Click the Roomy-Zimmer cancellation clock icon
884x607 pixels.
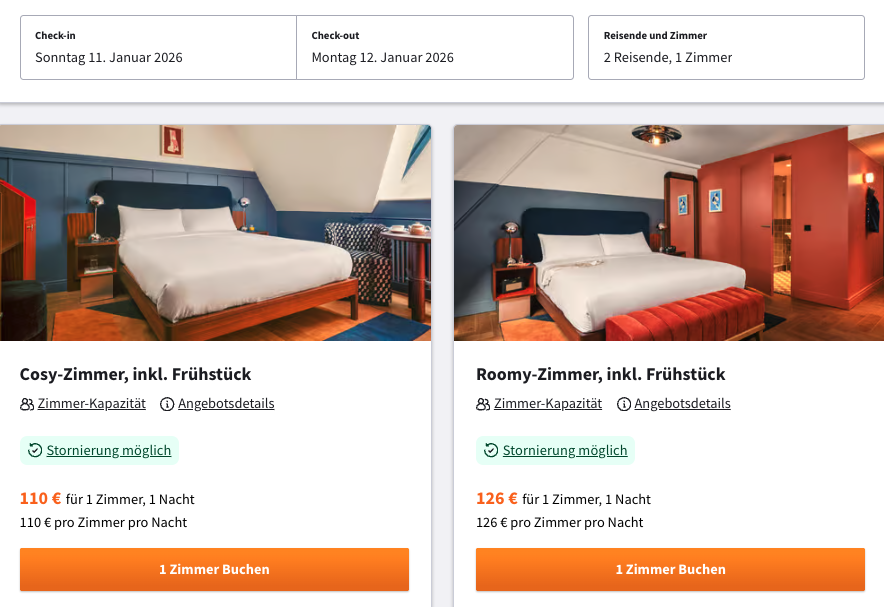(x=491, y=450)
